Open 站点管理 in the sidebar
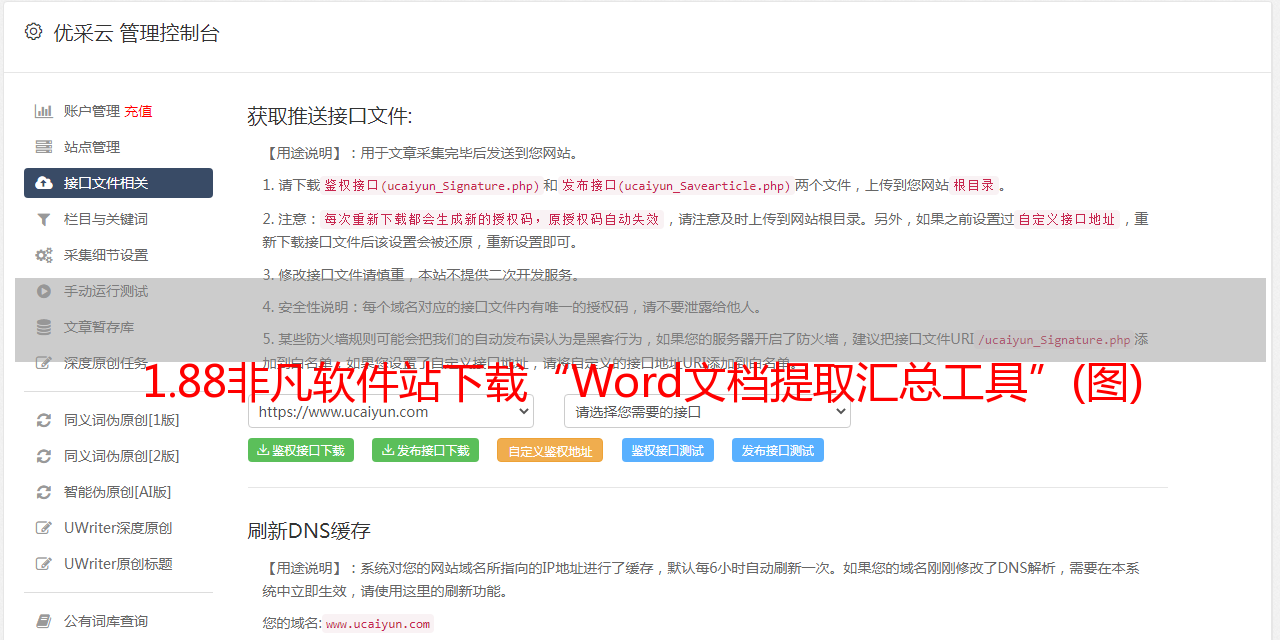This screenshot has width=1280, height=640. [92, 147]
